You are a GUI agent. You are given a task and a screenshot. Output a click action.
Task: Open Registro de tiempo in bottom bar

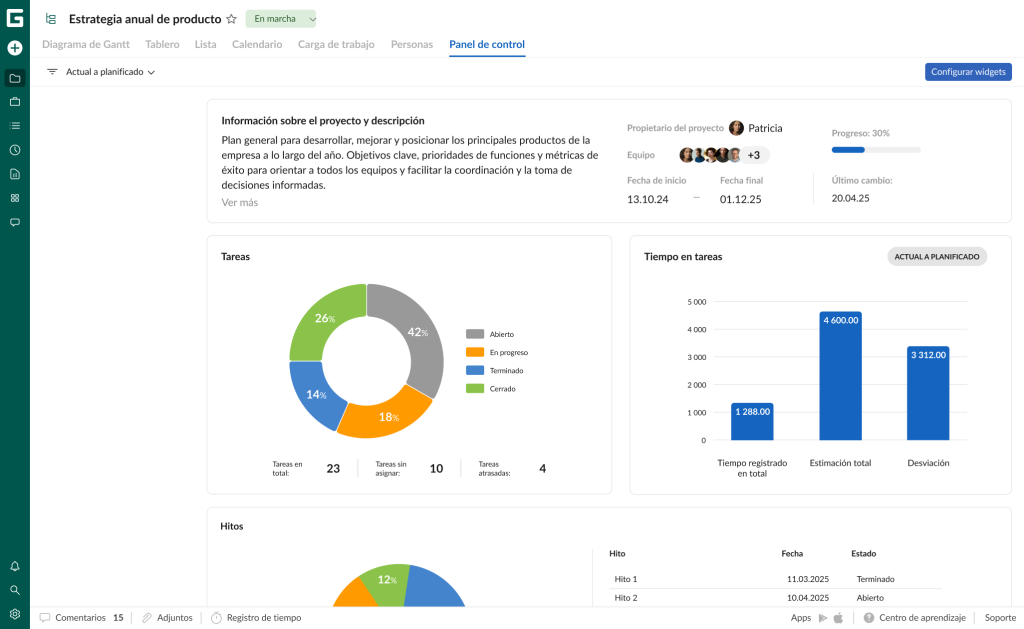click(264, 617)
